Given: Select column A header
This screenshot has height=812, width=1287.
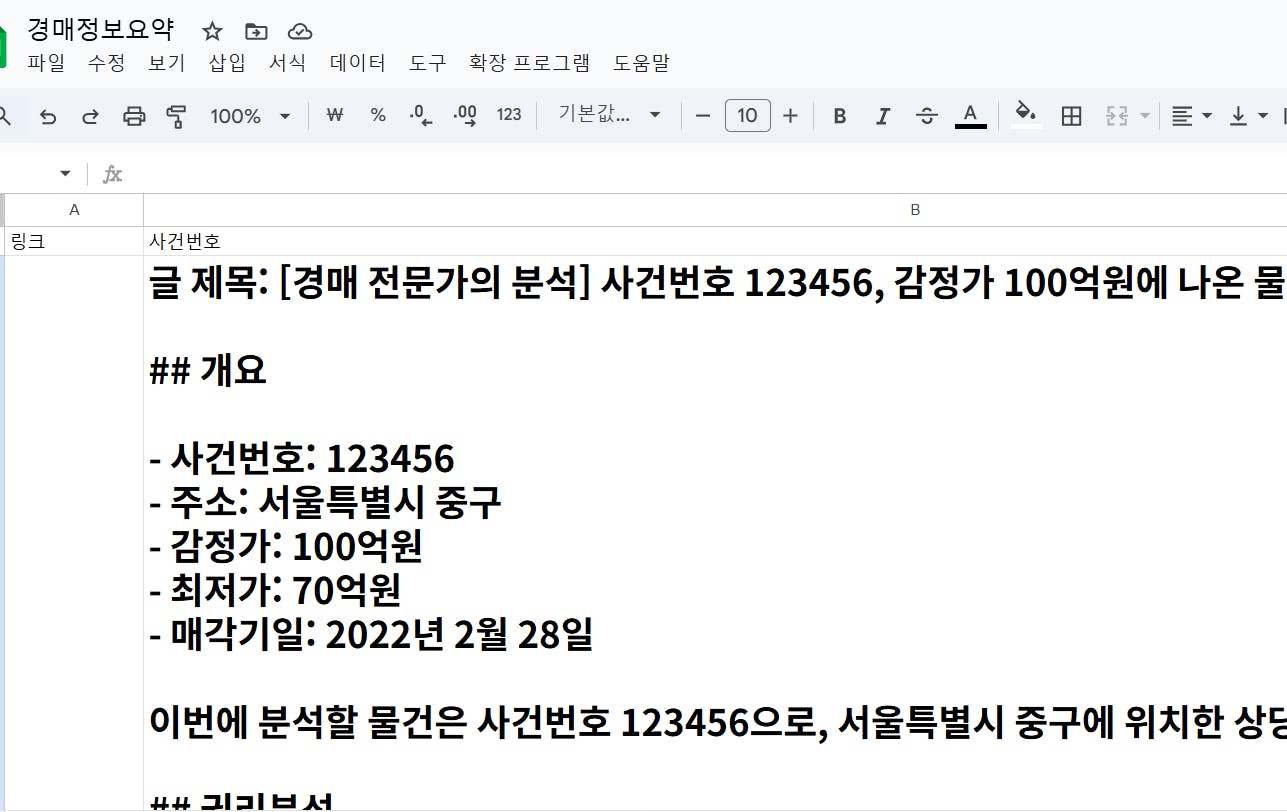Looking at the screenshot, I should tap(74, 210).
